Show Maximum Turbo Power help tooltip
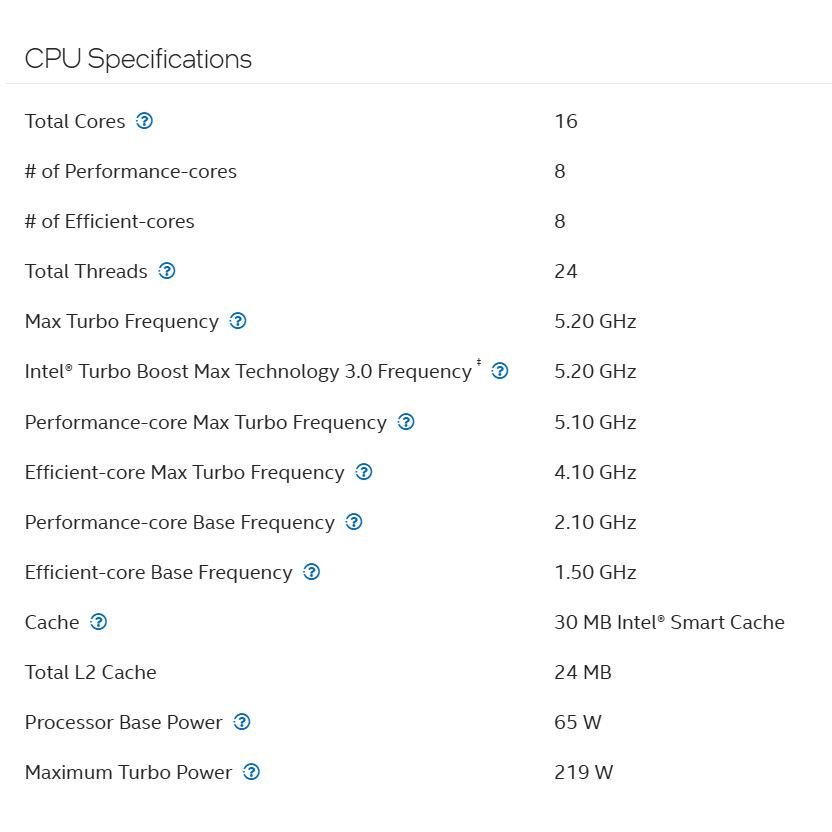The width and height of the screenshot is (832, 832). pyautogui.click(x=252, y=772)
